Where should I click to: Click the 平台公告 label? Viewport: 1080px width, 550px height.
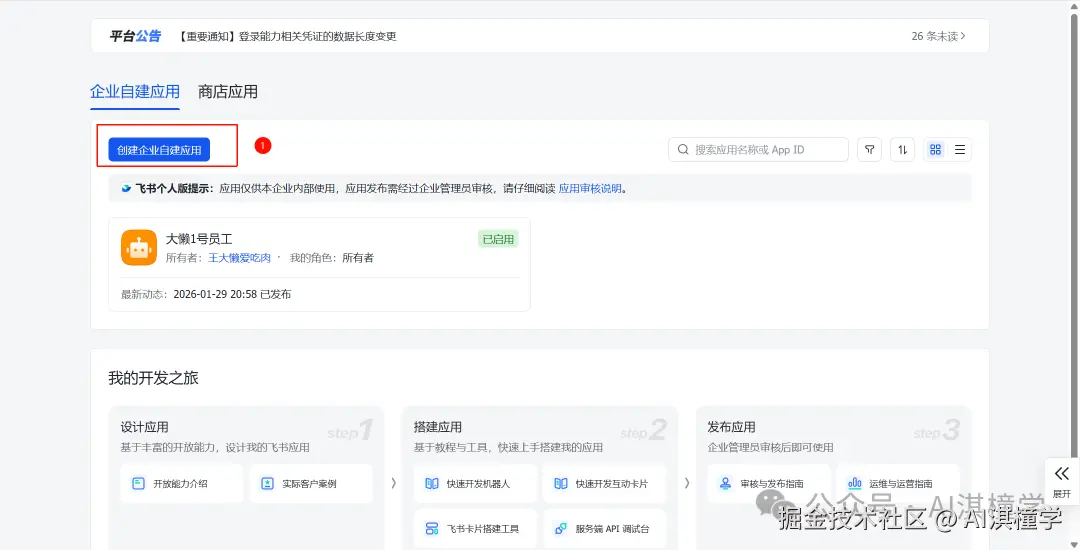click(x=135, y=36)
